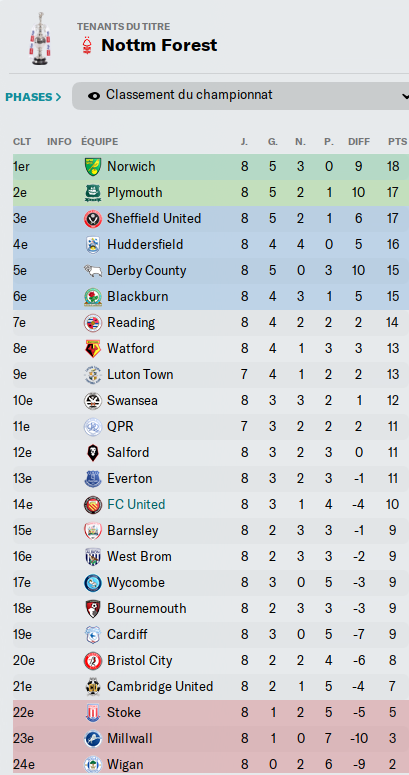
Task: Expand the PHASES chevron menu
Action: coord(33,97)
